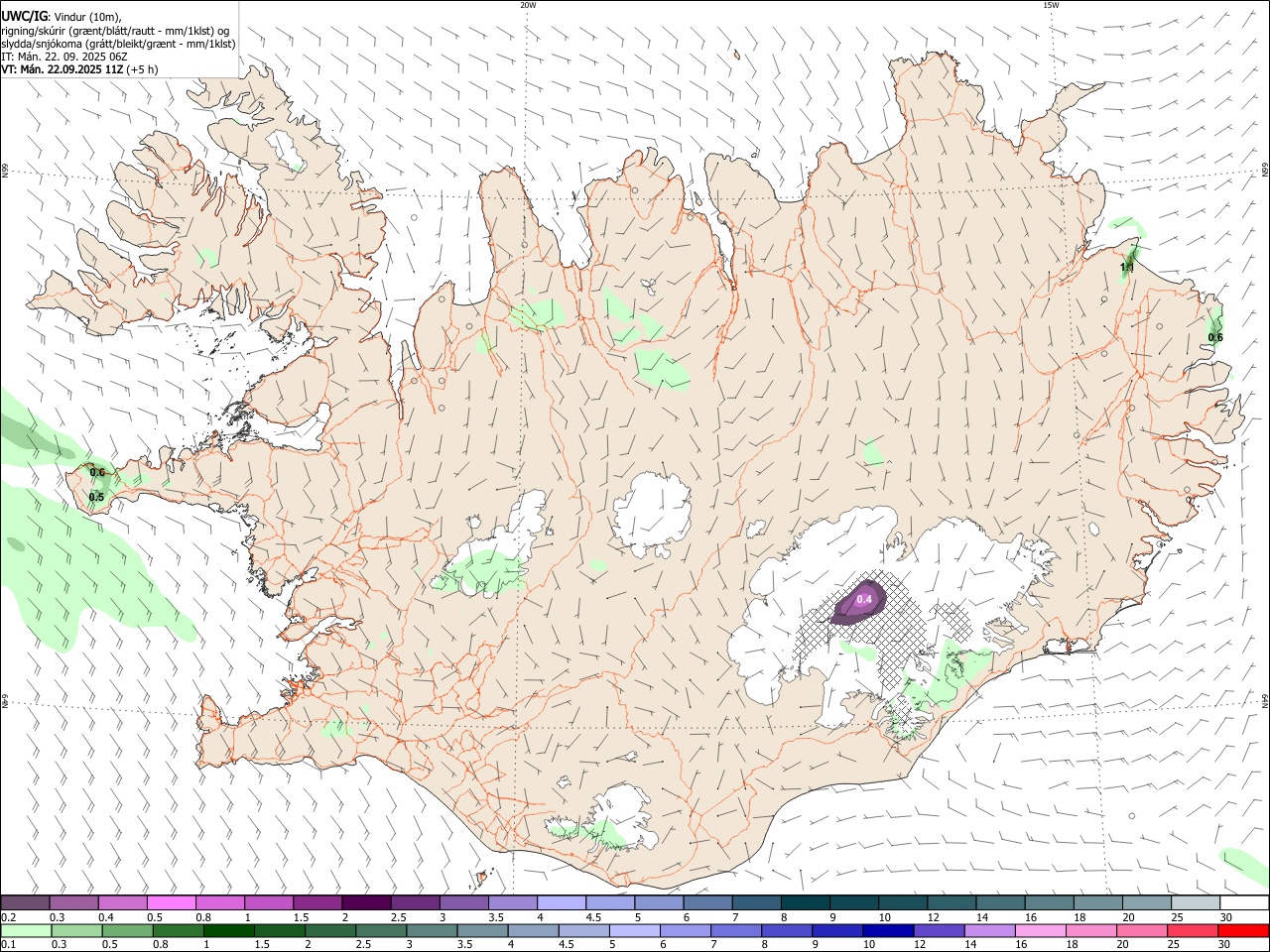Click the 15W longitude label at the top
1270x952 pixels.
coord(1051,5)
